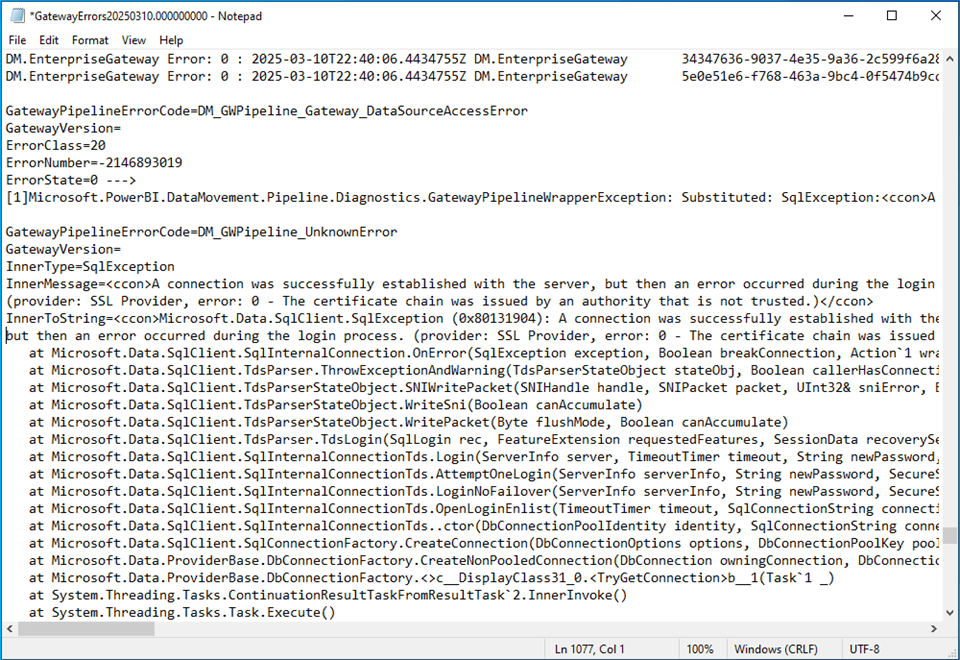Screen dimensions: 960x660
Task: Click the AttemptOneLogin stack trace line
Action: pyautogui.click(x=483, y=474)
